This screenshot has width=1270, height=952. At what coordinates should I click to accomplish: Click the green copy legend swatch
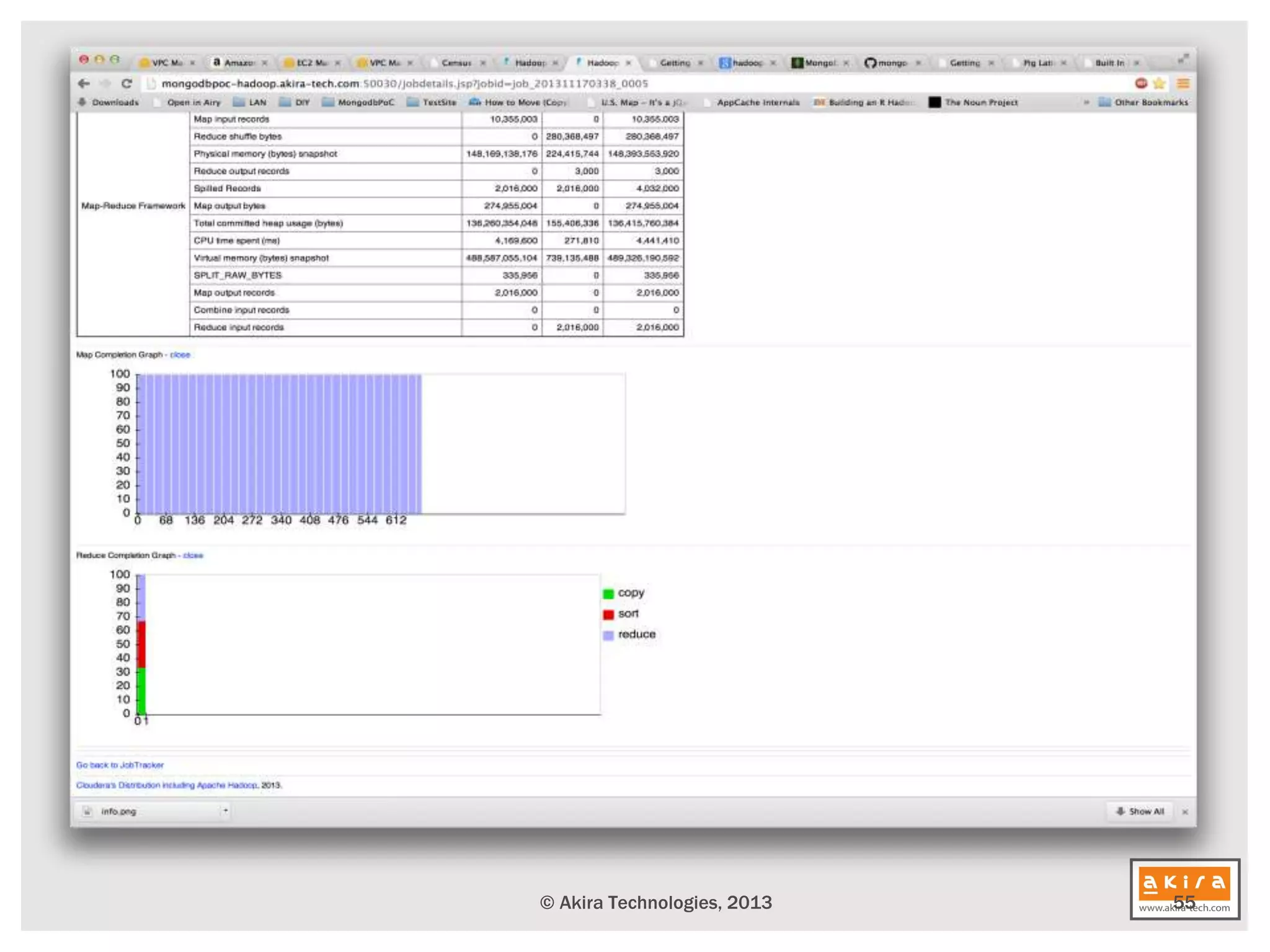pos(608,594)
